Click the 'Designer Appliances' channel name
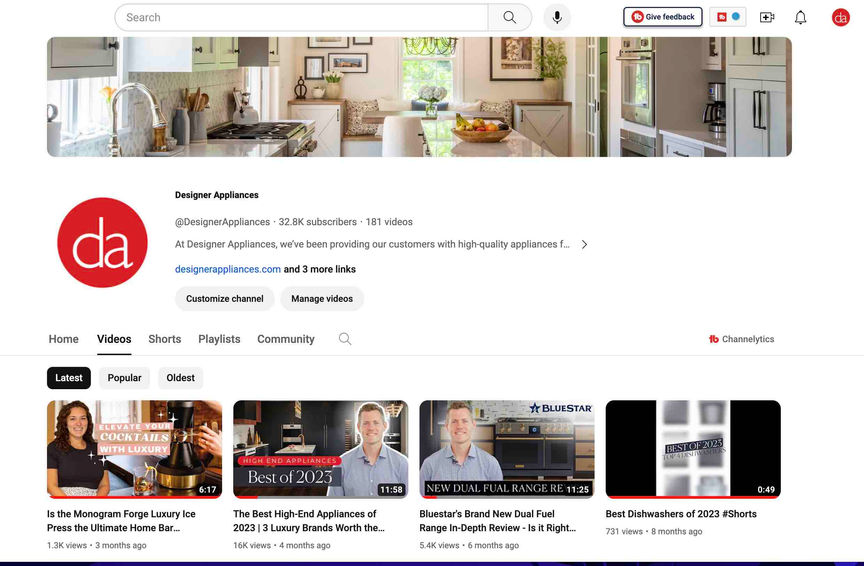The height and width of the screenshot is (566, 864). [217, 195]
